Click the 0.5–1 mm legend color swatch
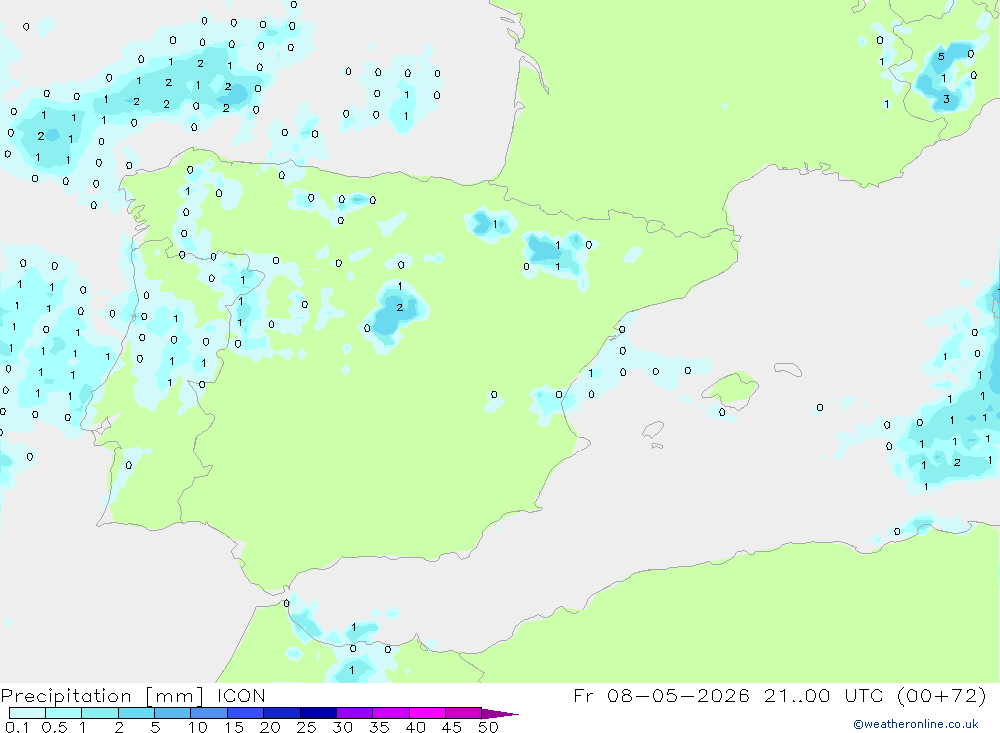Viewport: 1000px width, 733px height. click(x=63, y=713)
